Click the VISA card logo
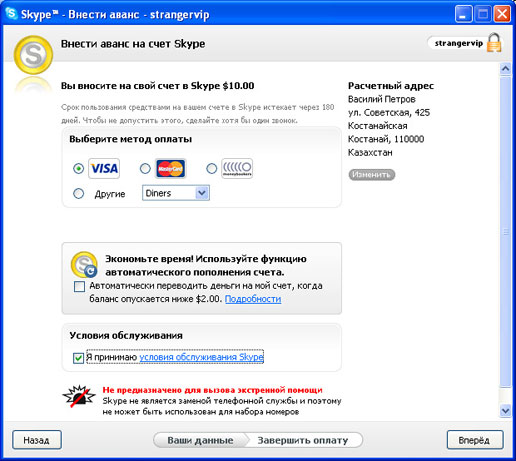This screenshot has height=461, width=516. click(x=104, y=168)
